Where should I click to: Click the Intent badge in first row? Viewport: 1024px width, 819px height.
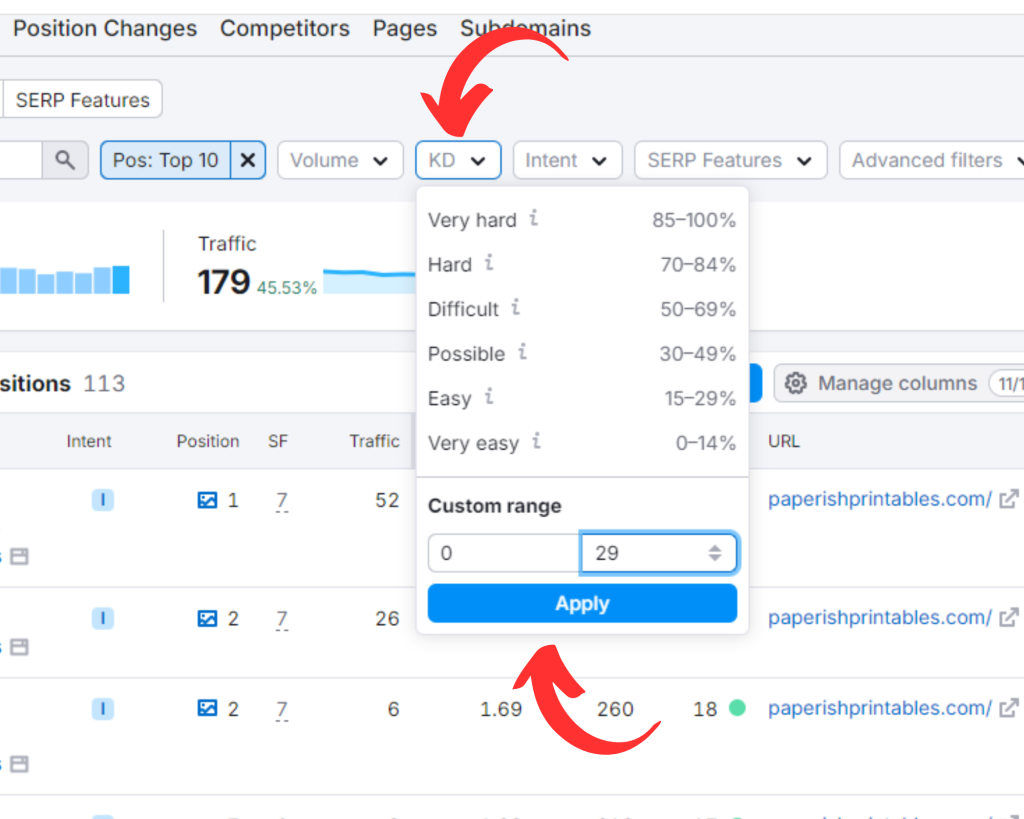102,500
